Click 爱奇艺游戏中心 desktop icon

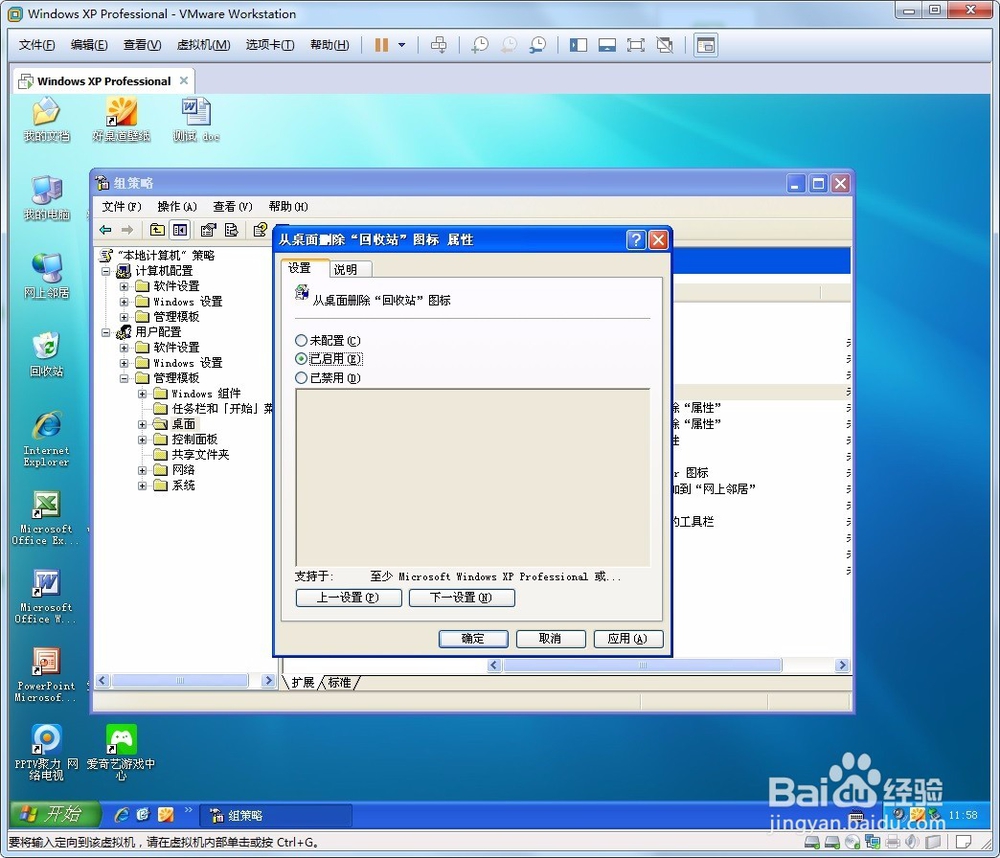click(x=121, y=753)
